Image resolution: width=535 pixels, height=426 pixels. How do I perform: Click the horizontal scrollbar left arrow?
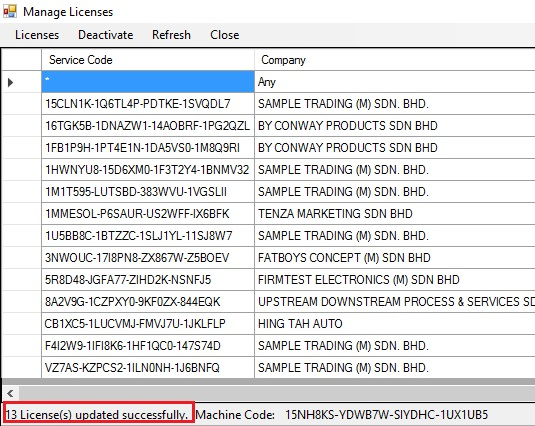tap(10, 393)
